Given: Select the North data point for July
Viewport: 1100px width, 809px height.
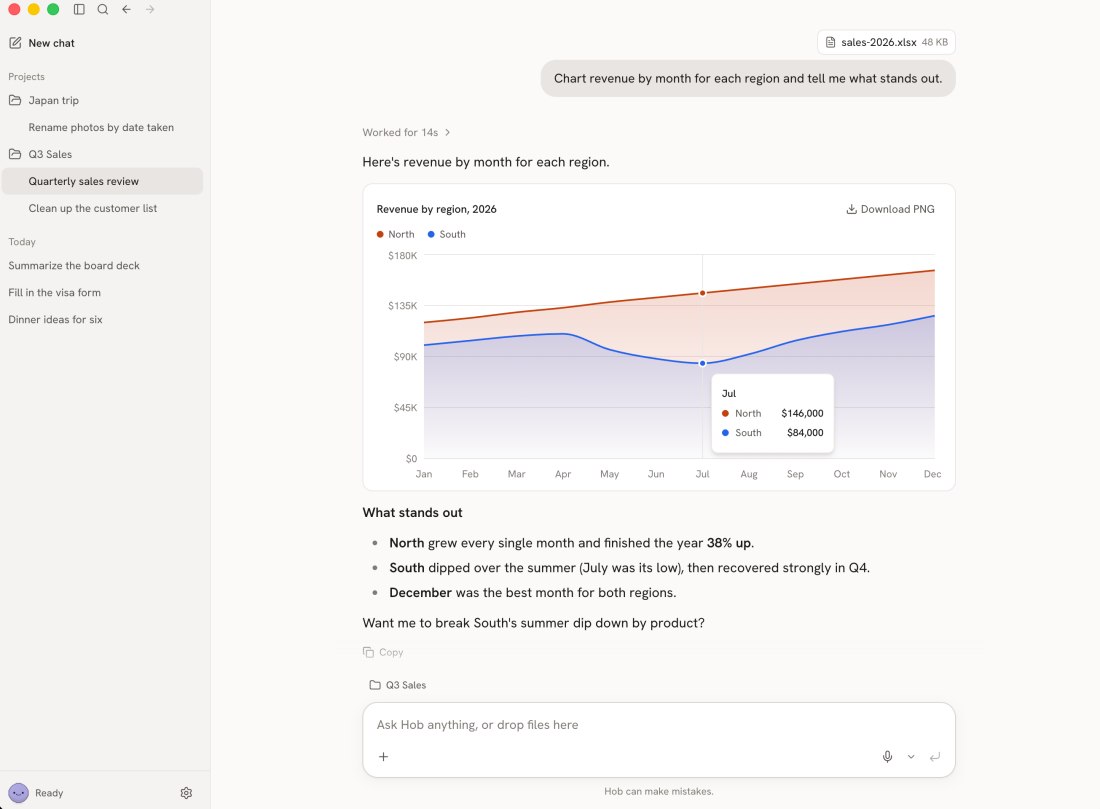Looking at the screenshot, I should [x=702, y=293].
